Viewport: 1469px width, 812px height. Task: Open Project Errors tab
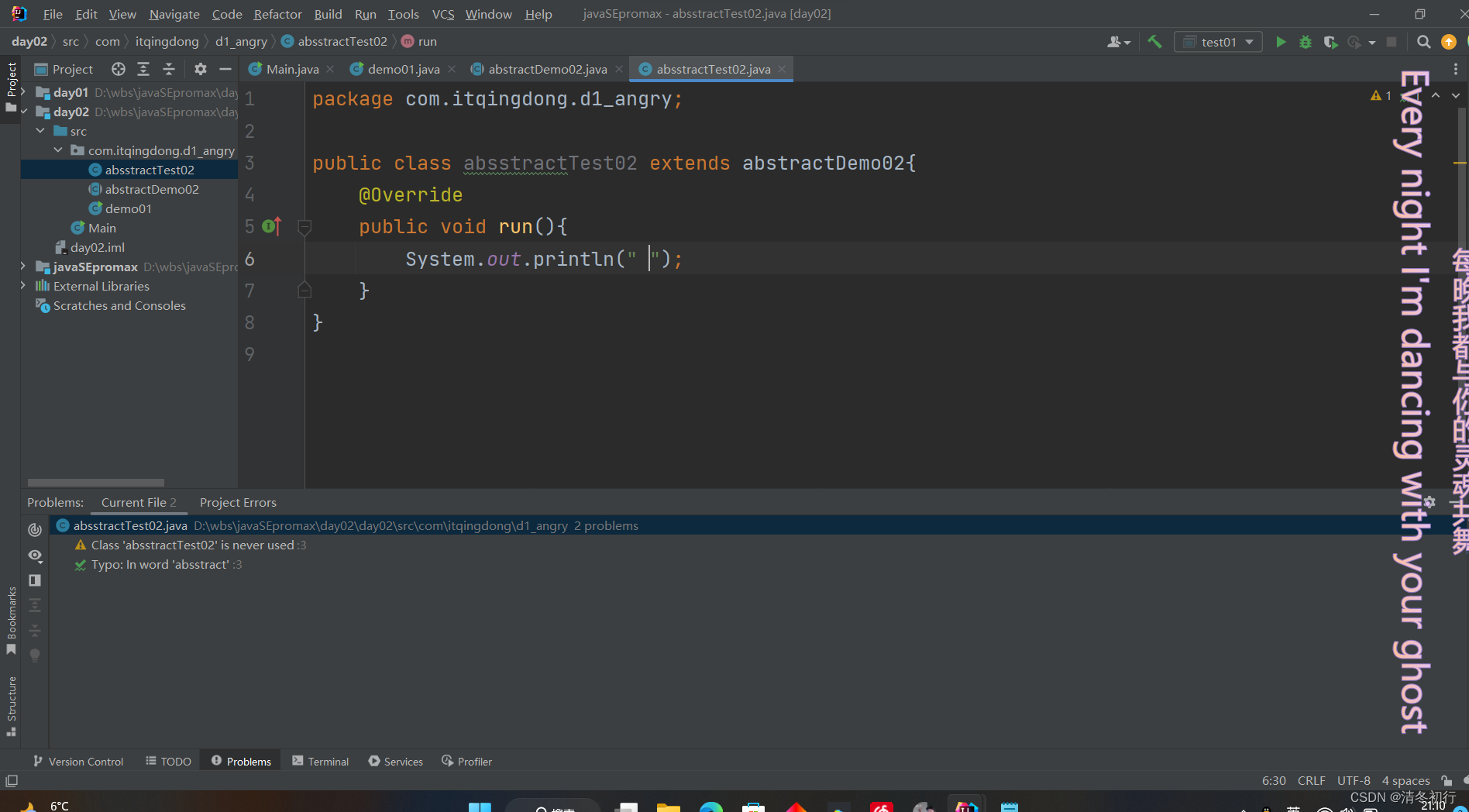[x=238, y=502]
